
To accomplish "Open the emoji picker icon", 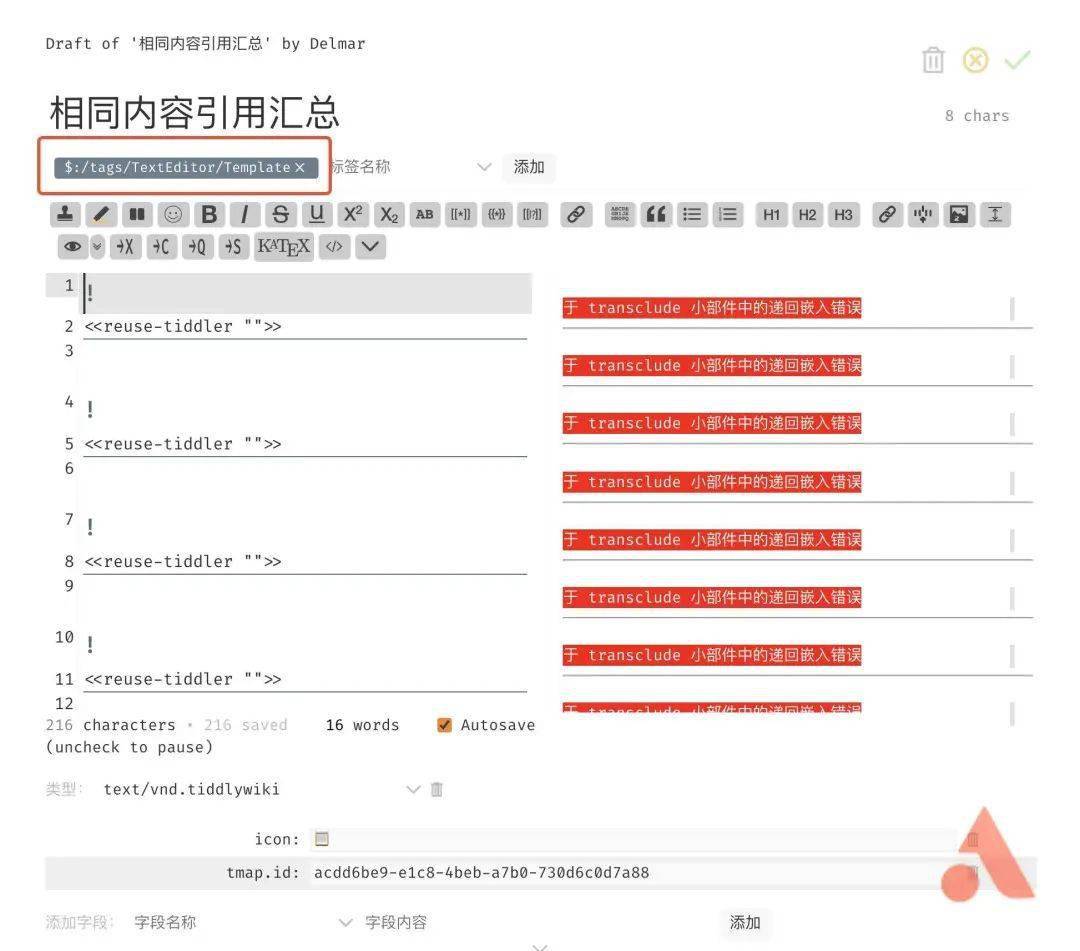I will click(x=173, y=214).
